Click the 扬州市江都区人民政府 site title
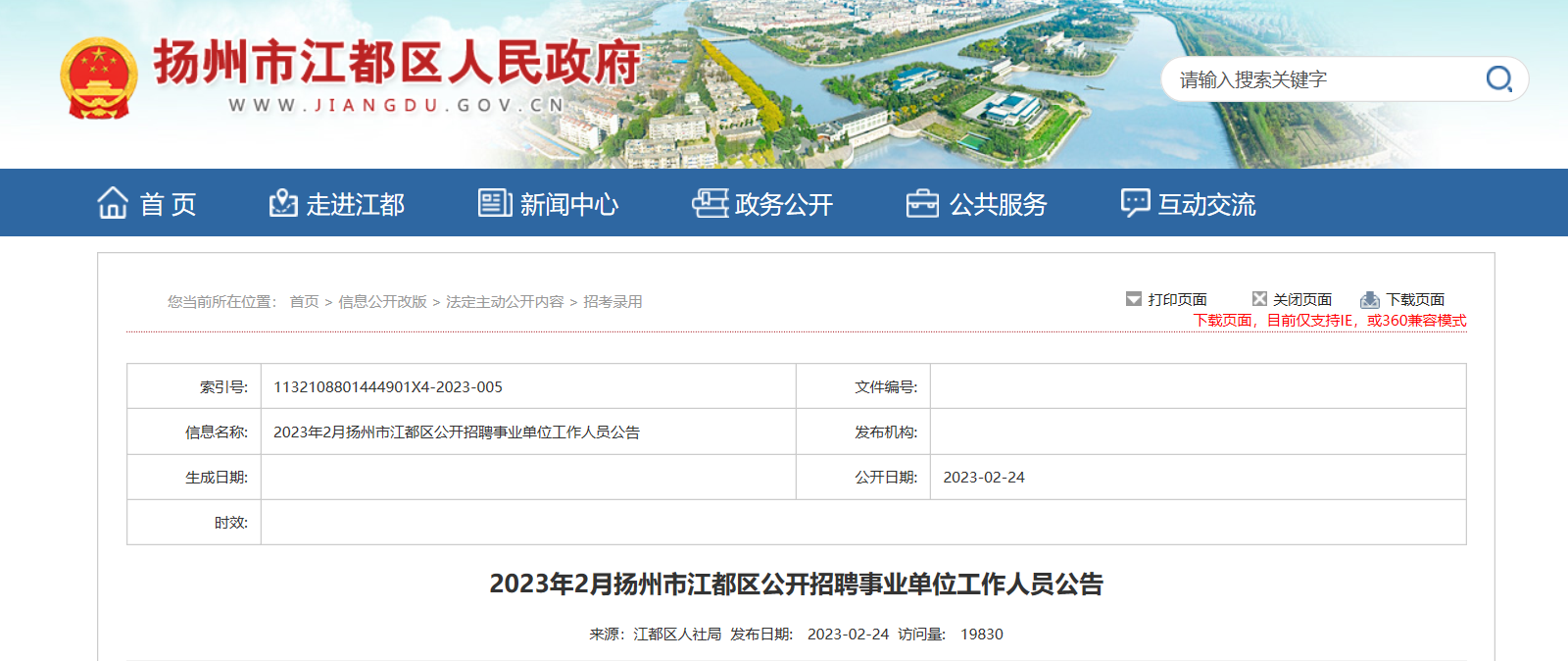This screenshot has height=661, width=1568. point(397,63)
